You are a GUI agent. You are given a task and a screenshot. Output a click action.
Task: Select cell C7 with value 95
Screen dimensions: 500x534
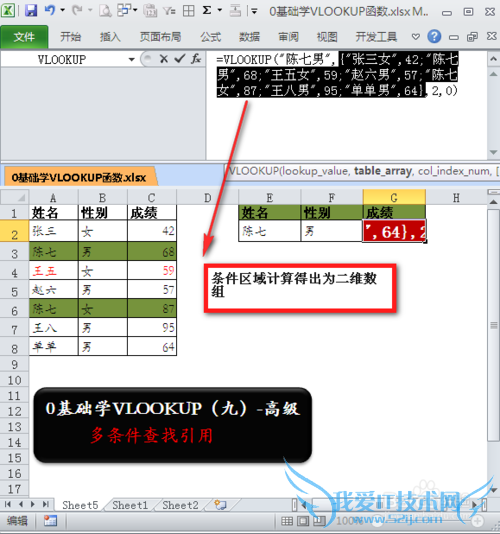click(152, 328)
